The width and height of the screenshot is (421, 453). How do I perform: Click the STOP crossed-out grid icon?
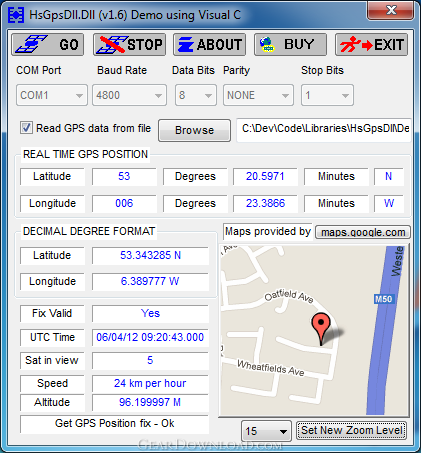tap(112, 44)
